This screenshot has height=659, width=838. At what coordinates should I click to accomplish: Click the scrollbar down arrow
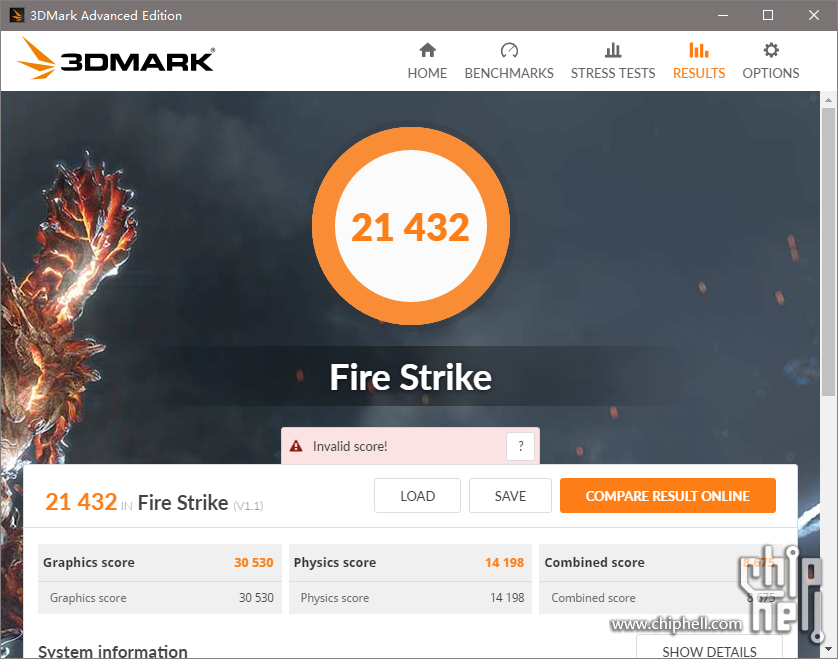(x=828, y=649)
